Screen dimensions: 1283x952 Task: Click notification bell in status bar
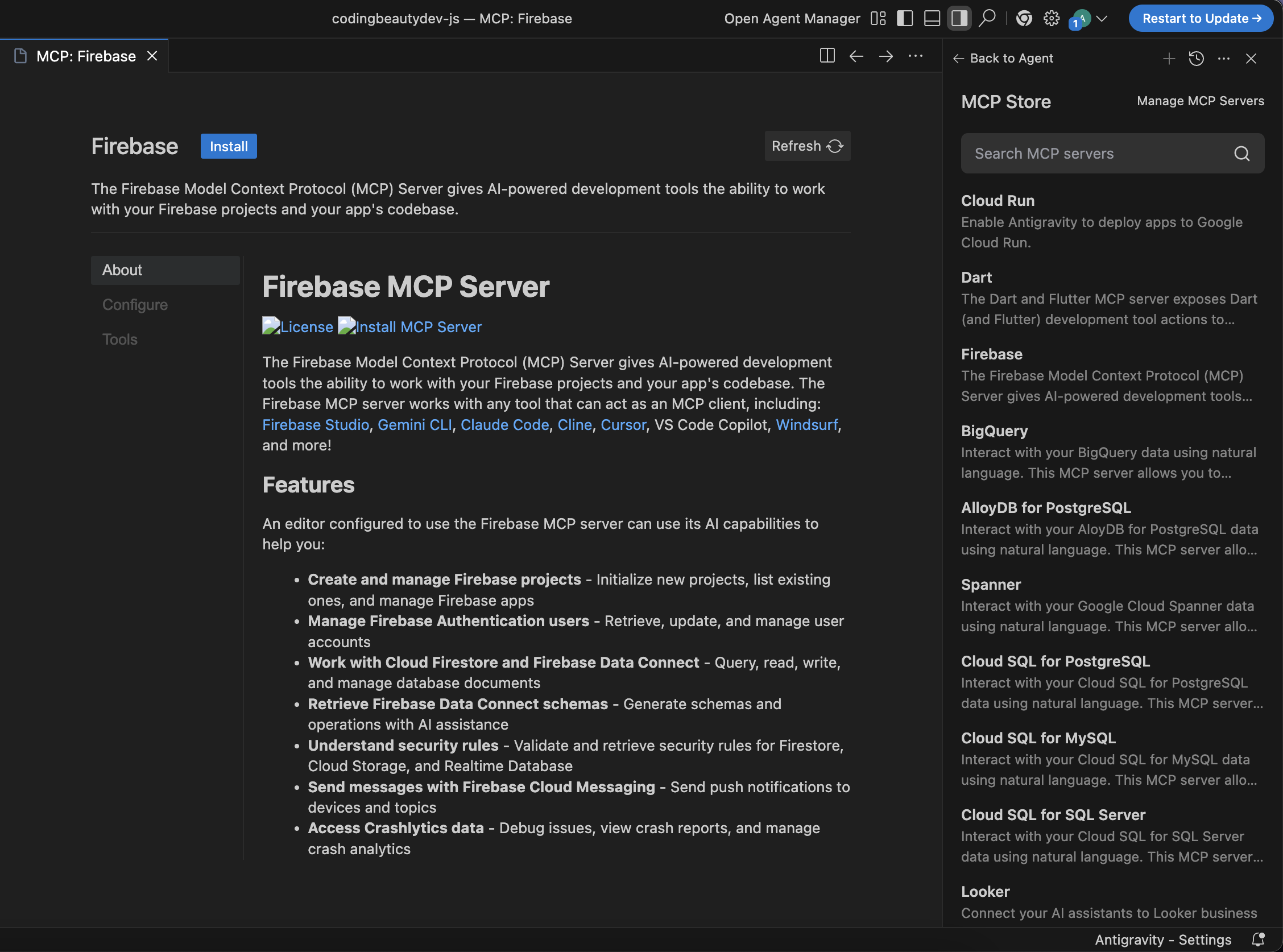(x=1258, y=939)
